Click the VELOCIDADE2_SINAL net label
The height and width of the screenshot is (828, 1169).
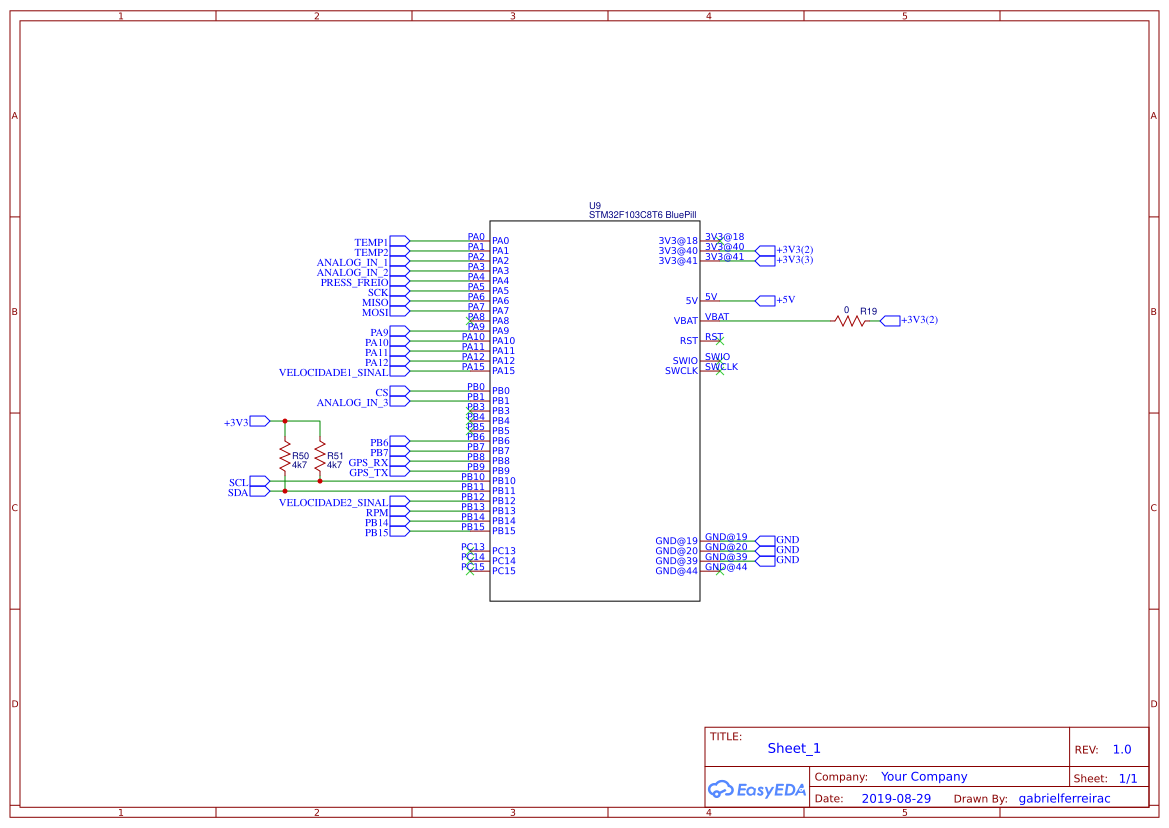333,503
